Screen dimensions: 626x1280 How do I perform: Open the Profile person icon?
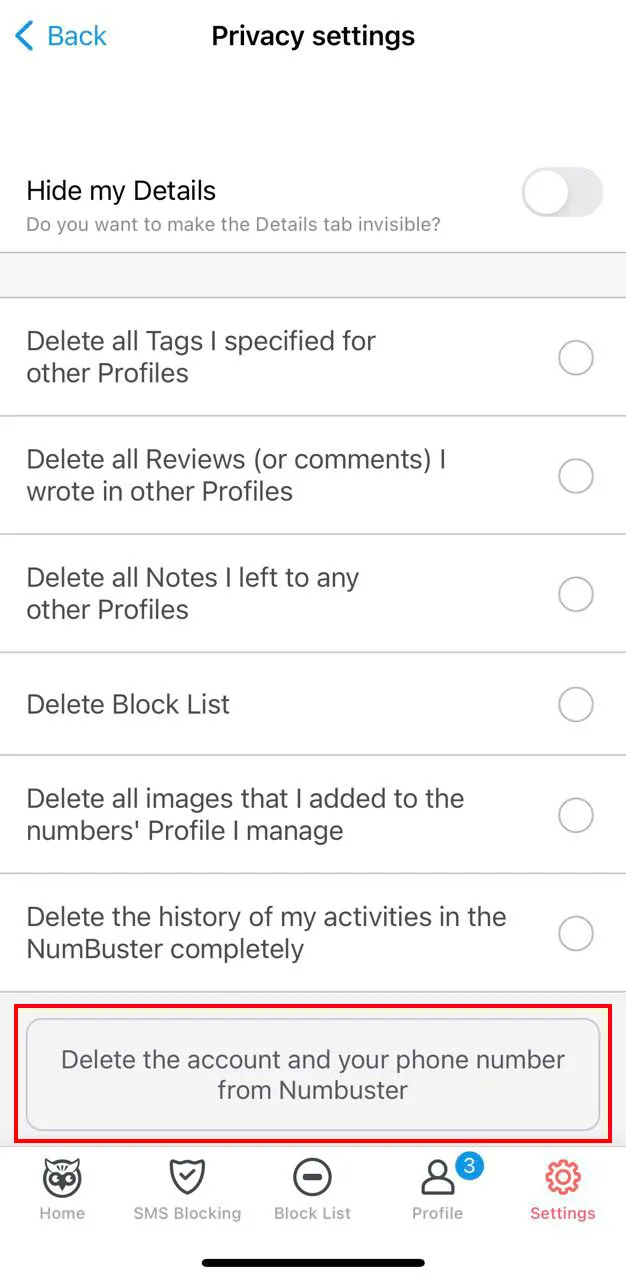[x=436, y=1179]
